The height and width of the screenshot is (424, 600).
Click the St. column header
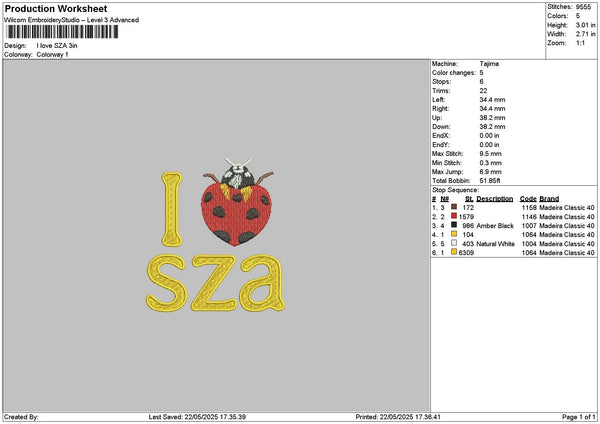(469, 199)
